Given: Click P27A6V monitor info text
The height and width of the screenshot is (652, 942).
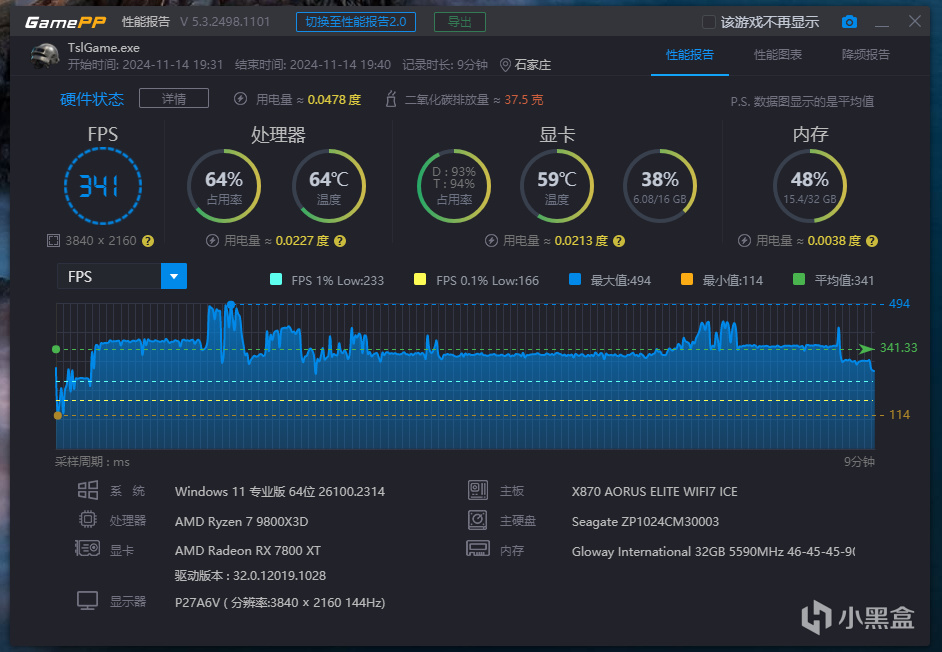Looking at the screenshot, I should click(x=280, y=602).
